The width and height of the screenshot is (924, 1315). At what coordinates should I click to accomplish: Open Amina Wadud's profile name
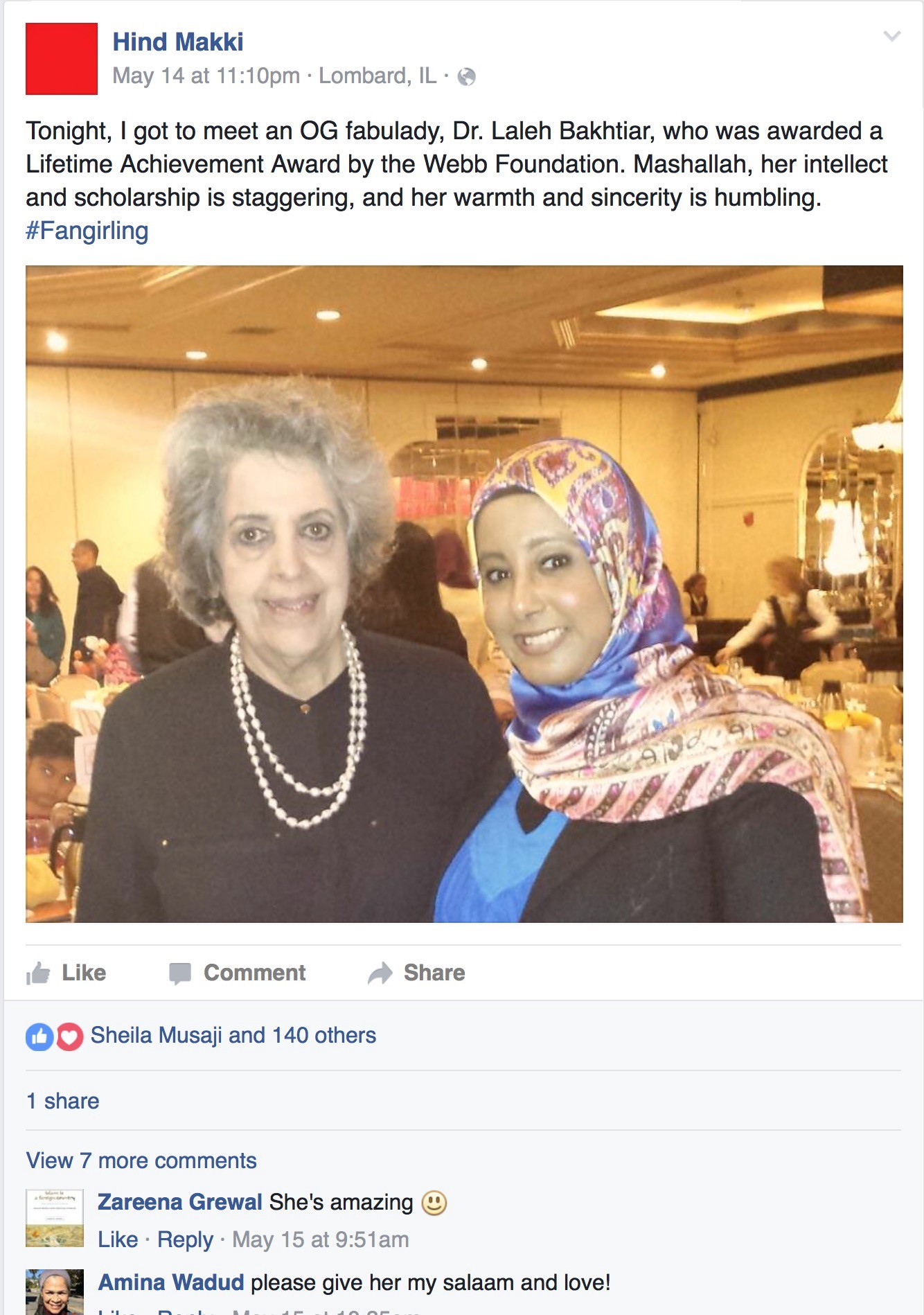click(171, 1282)
